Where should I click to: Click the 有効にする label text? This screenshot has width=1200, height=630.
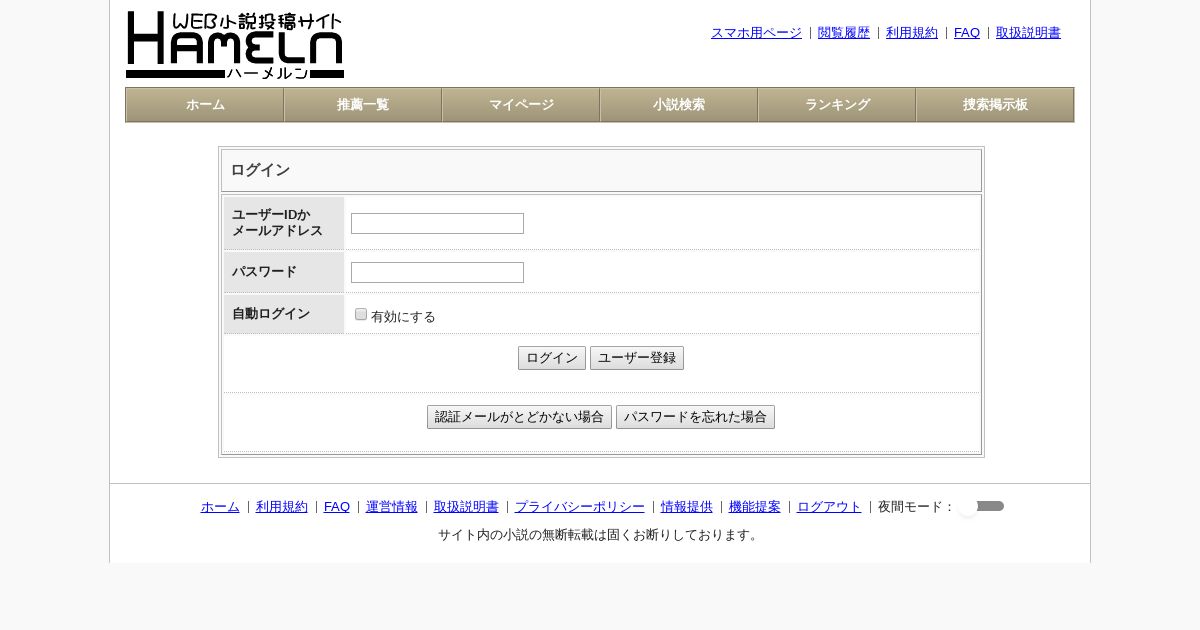pyautogui.click(x=403, y=317)
